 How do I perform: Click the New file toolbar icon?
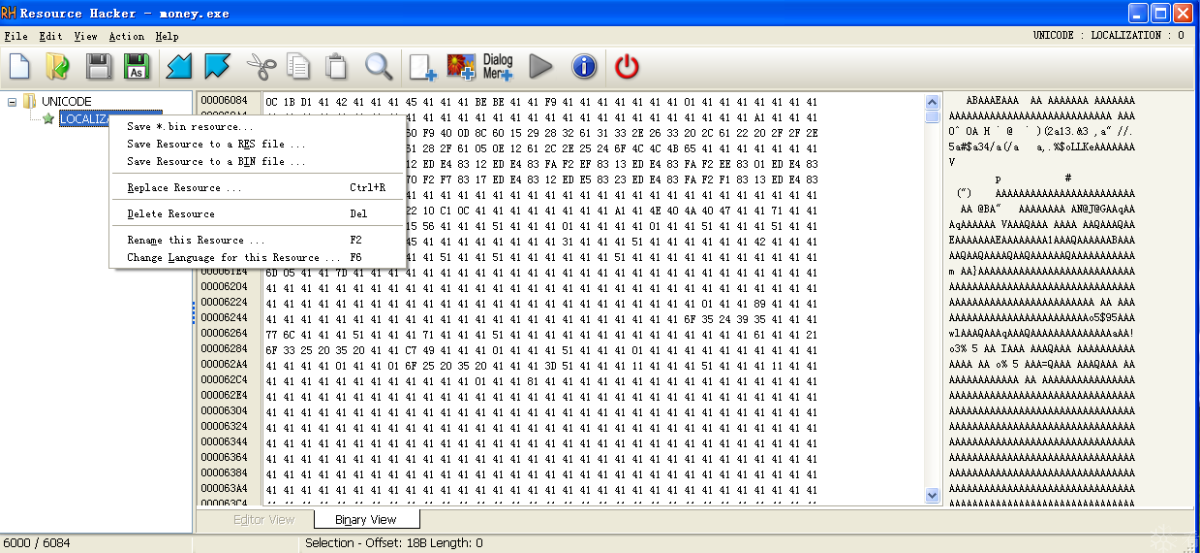pos(20,67)
